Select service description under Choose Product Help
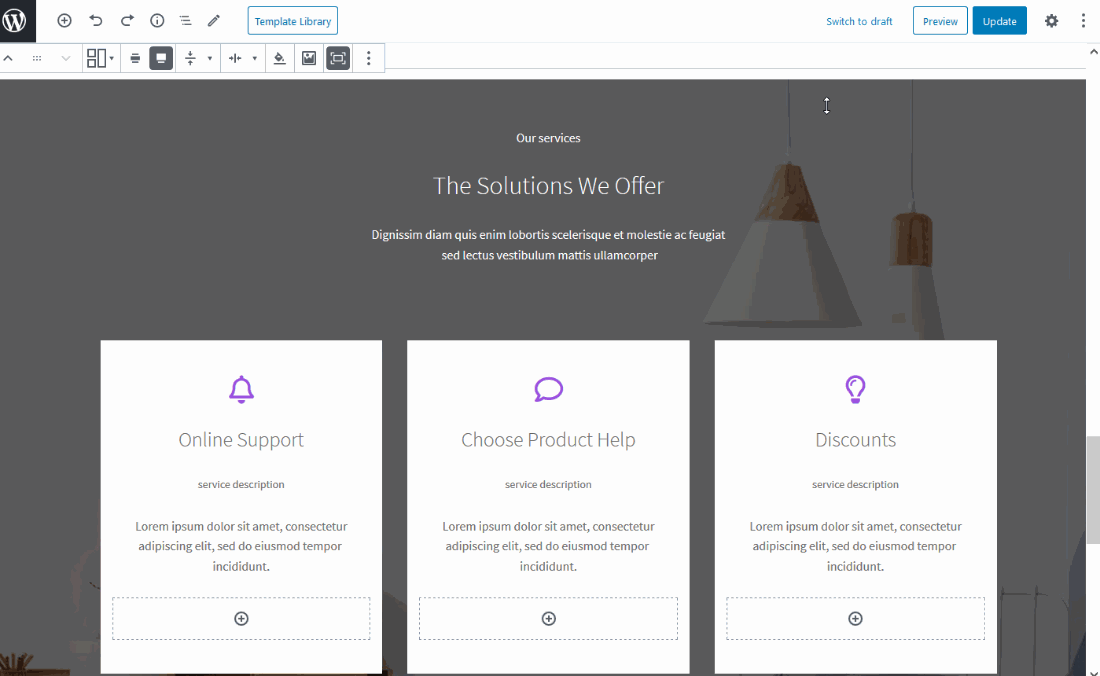Viewport: 1100px width, 676px height. (548, 485)
